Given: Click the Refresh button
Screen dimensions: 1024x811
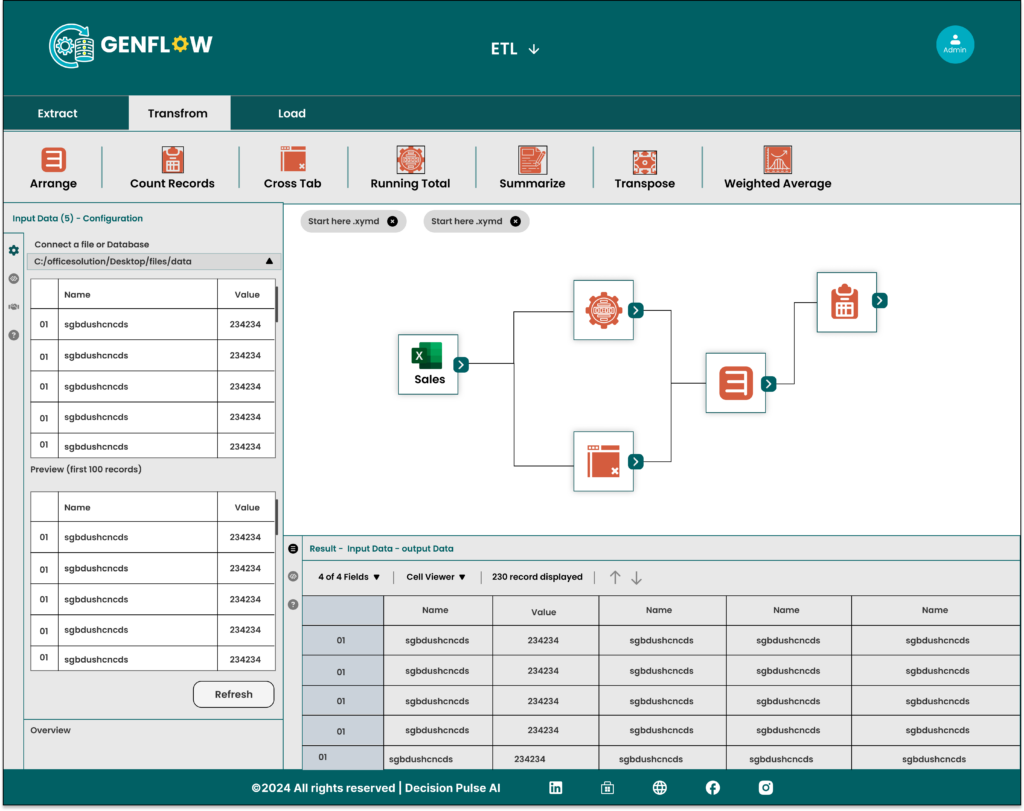Looking at the screenshot, I should 233,694.
